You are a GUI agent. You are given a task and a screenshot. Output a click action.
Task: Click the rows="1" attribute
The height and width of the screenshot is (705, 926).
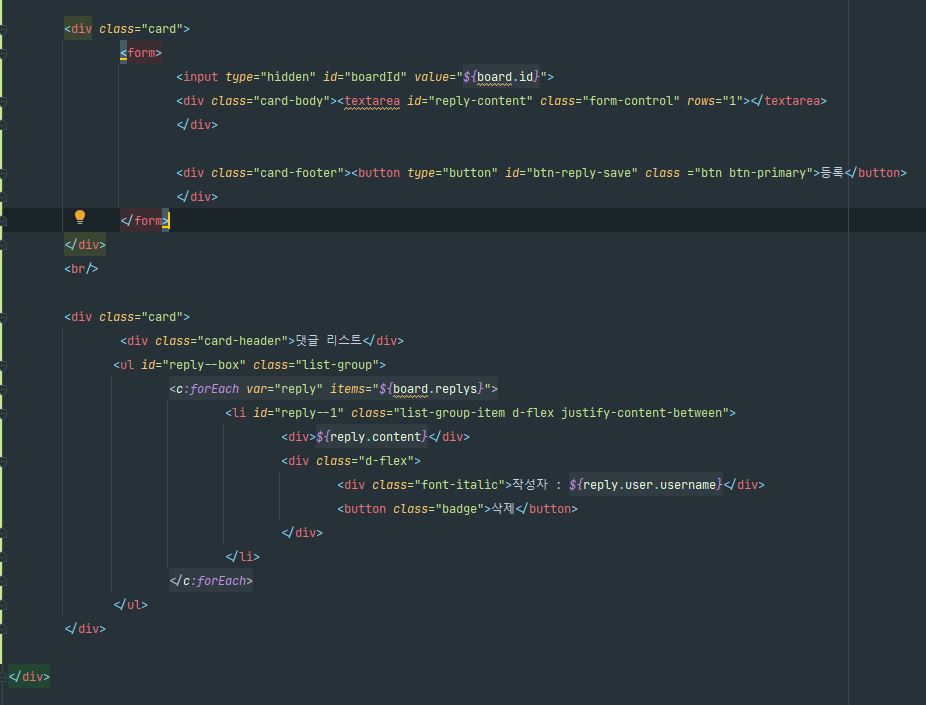click(715, 101)
